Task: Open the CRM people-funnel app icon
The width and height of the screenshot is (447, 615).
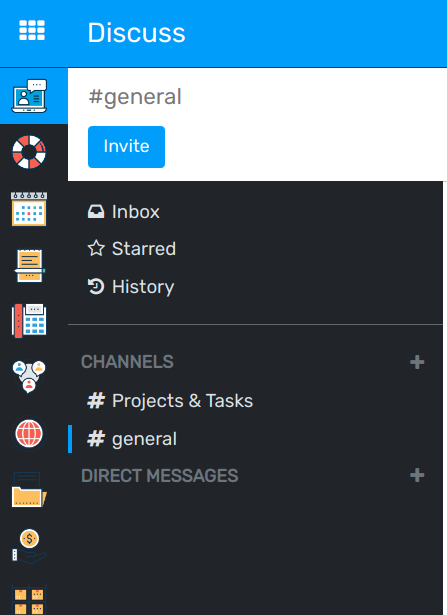Action: tap(29, 377)
